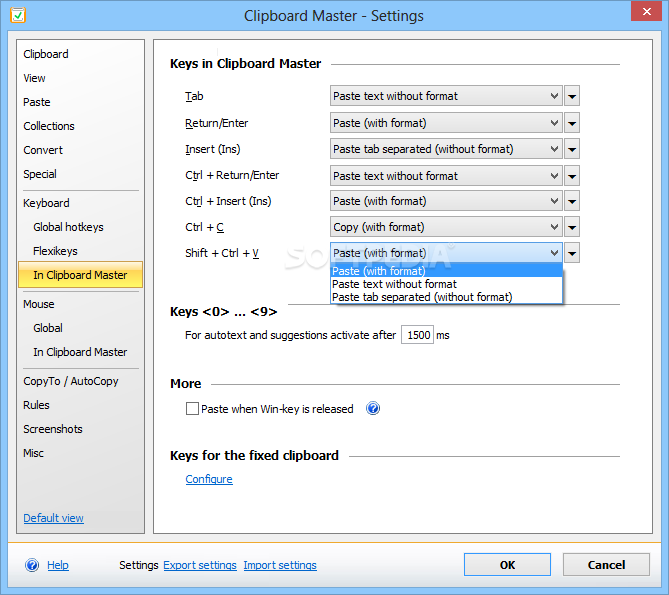Viewport: 669px width, 595px height.
Task: Click Import settings link
Action: click(x=280, y=565)
